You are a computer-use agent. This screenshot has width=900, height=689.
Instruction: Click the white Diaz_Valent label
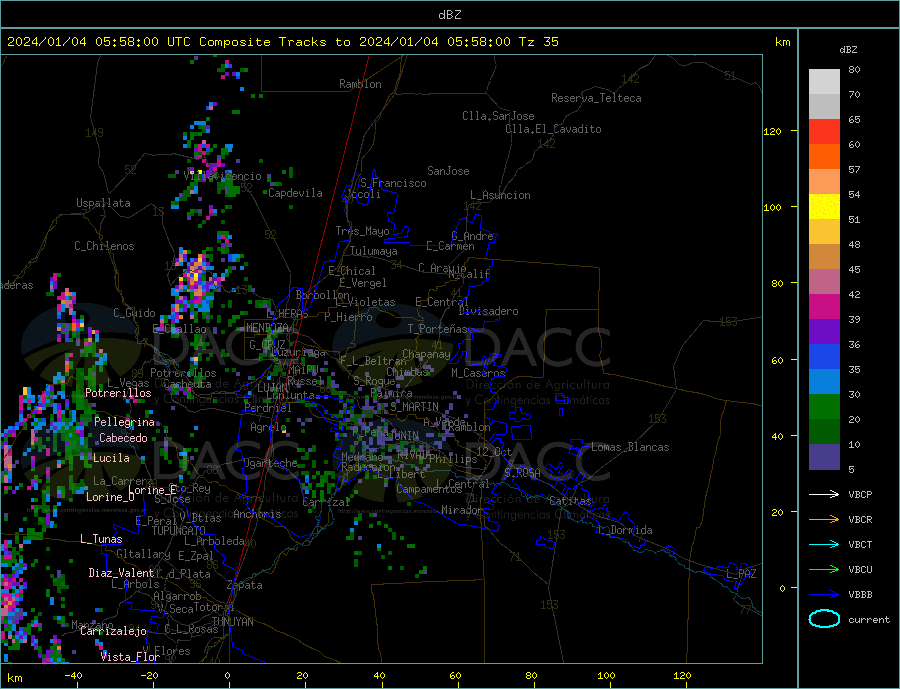pyautogui.click(x=121, y=573)
